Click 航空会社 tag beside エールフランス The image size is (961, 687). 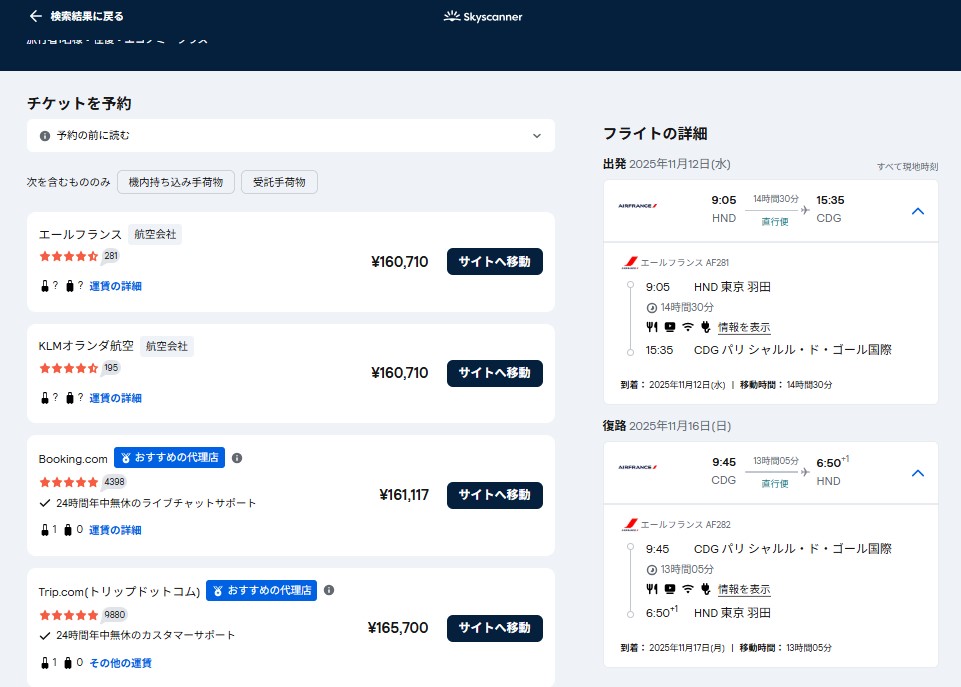155,235
